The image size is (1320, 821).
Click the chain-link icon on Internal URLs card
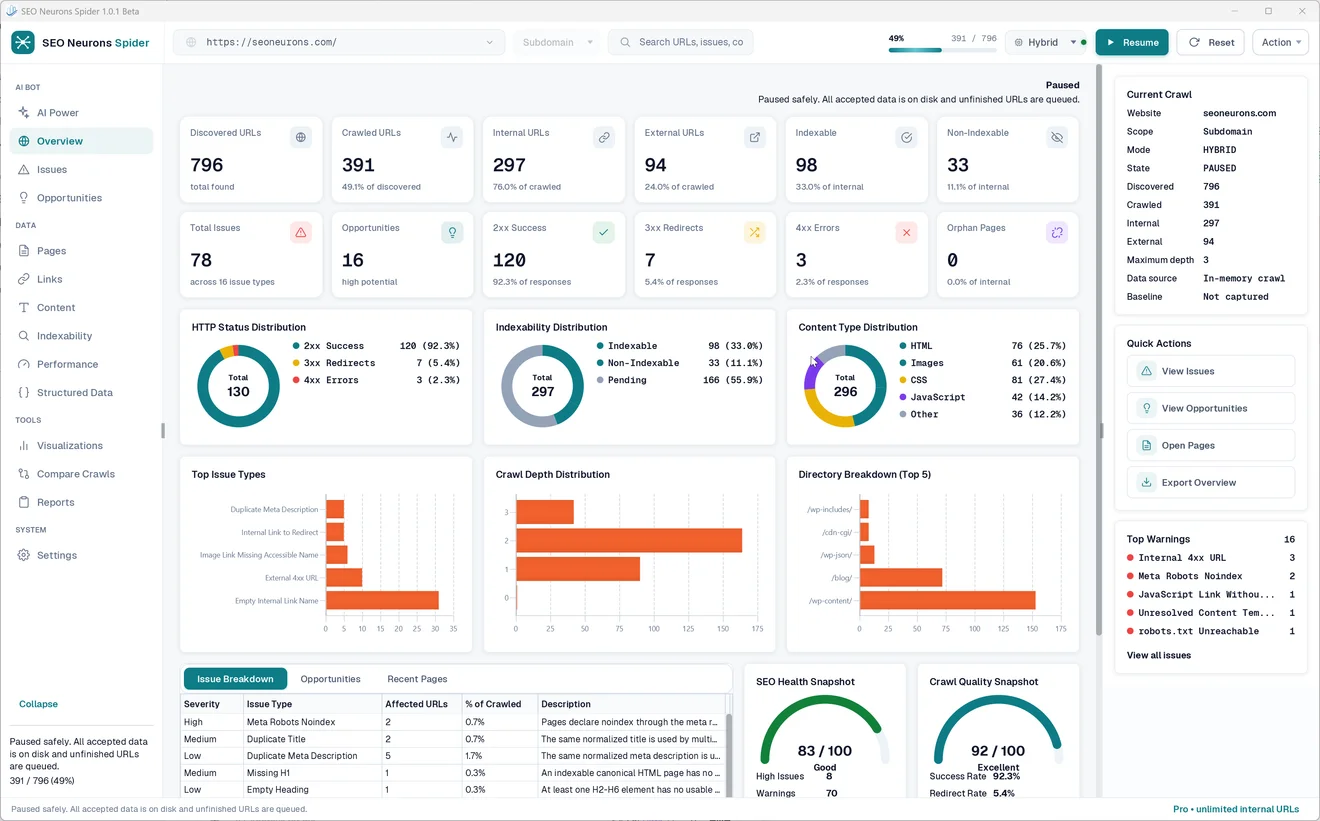tap(604, 137)
